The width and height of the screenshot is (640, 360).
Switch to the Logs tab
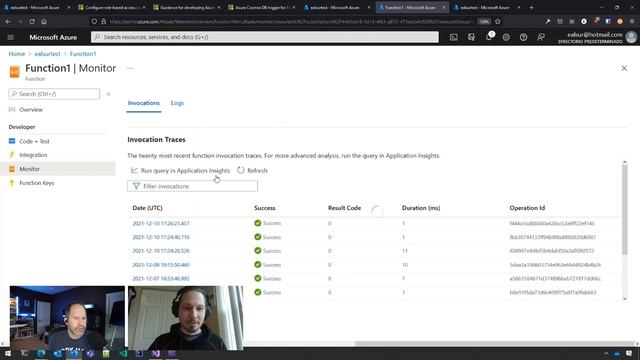(x=177, y=103)
